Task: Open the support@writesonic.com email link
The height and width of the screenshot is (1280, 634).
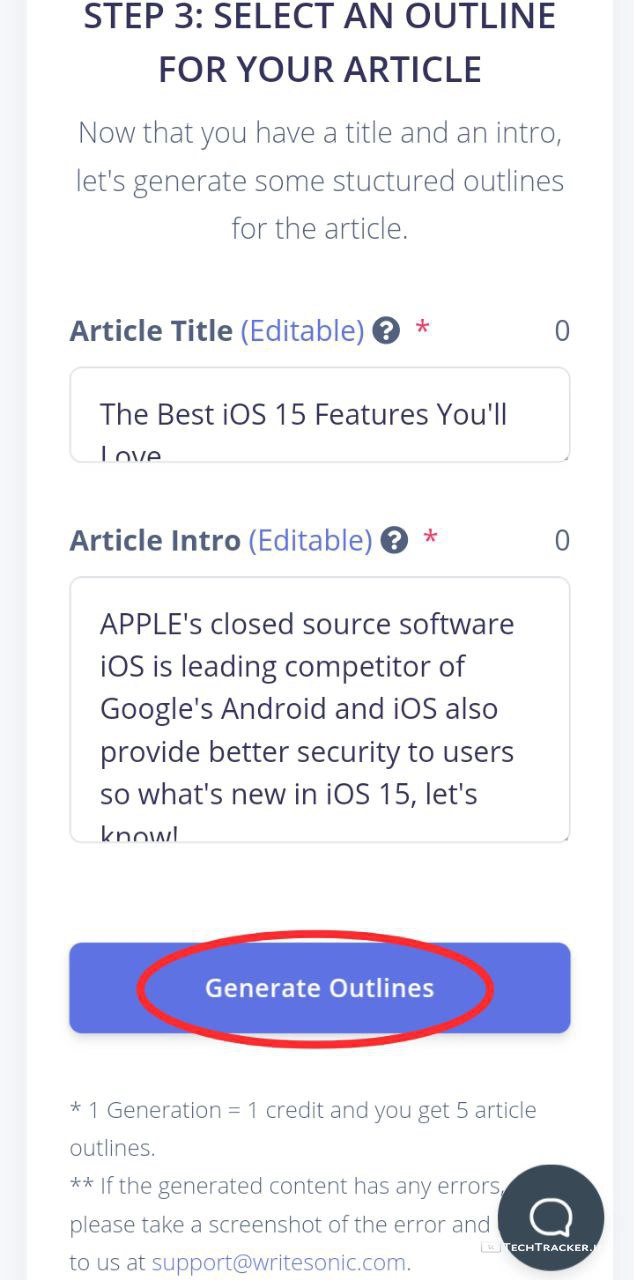Action: pos(279,1262)
